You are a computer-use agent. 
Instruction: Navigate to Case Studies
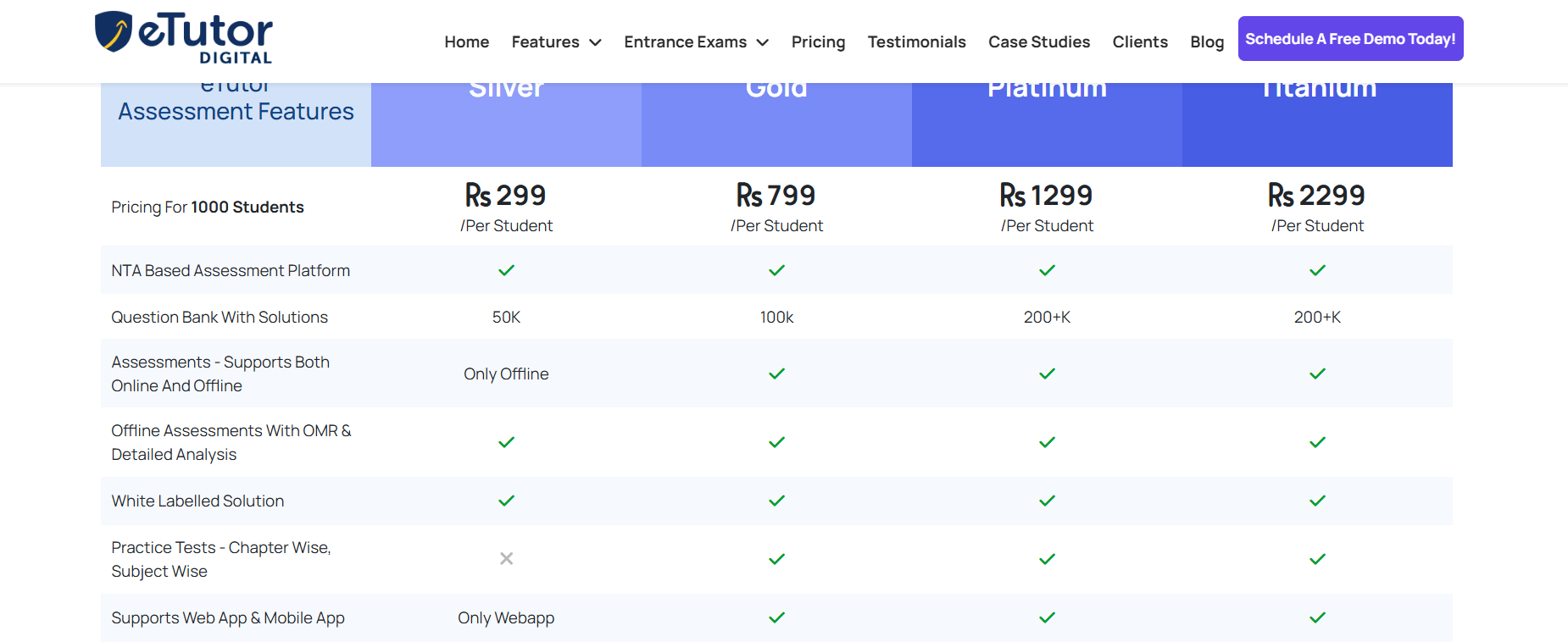point(1038,42)
